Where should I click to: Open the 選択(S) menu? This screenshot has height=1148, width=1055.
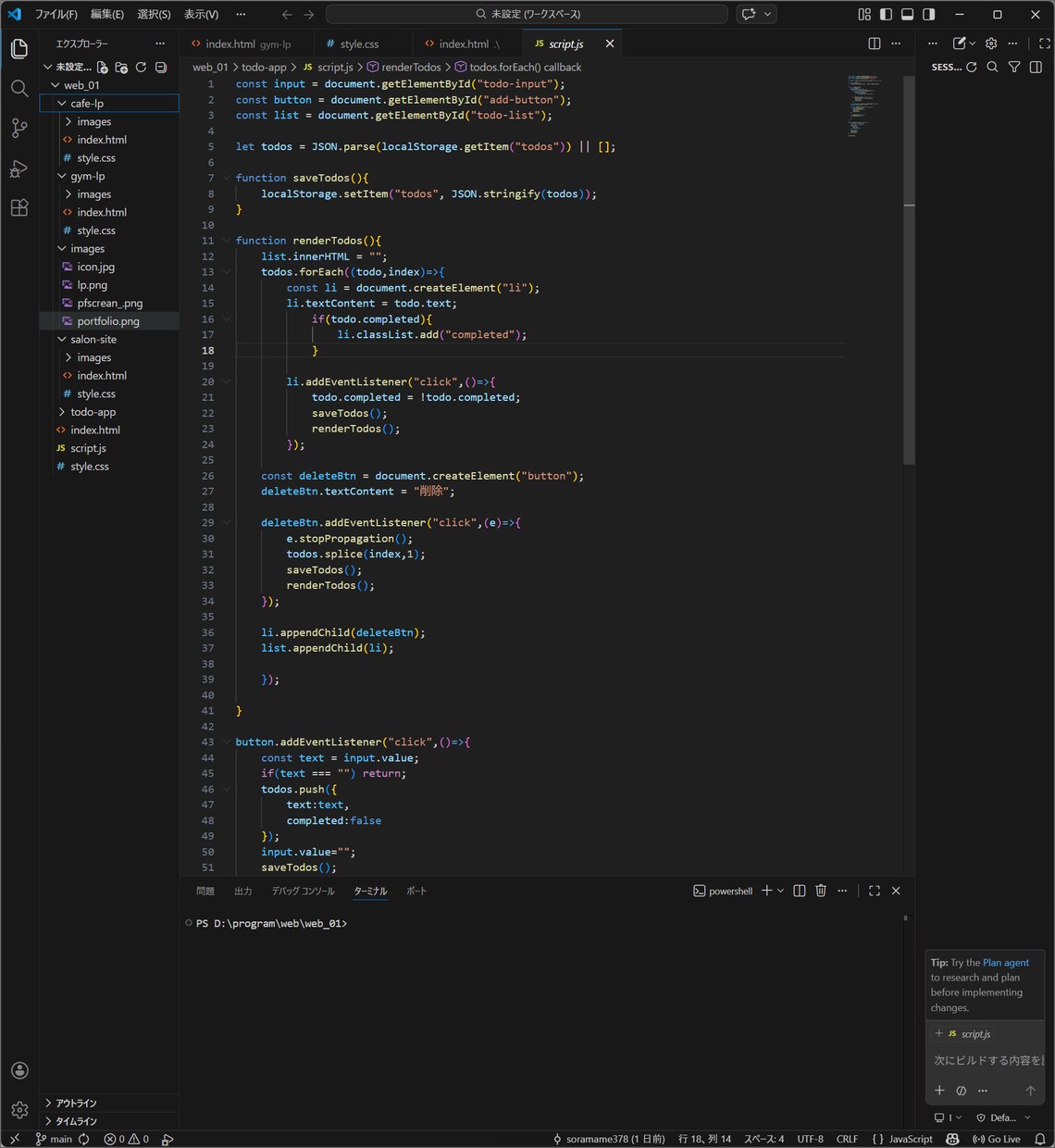(x=154, y=14)
